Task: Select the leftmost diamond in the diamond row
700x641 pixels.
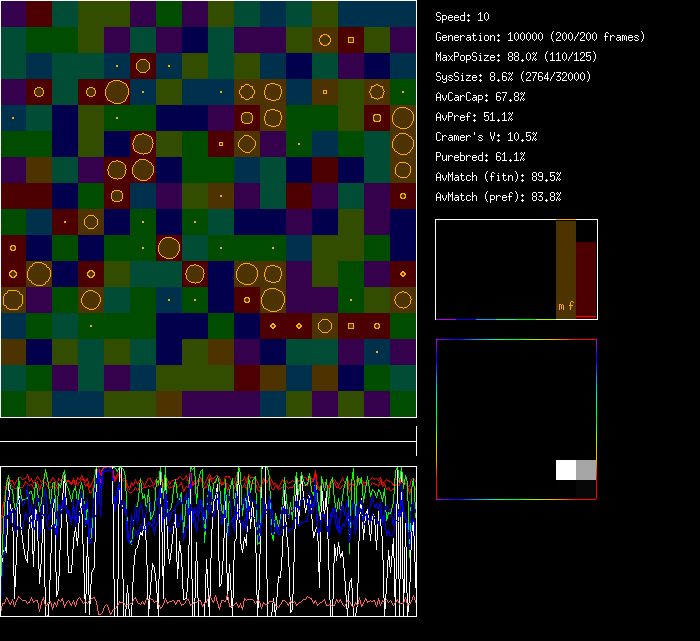Action: pyautogui.click(x=273, y=326)
